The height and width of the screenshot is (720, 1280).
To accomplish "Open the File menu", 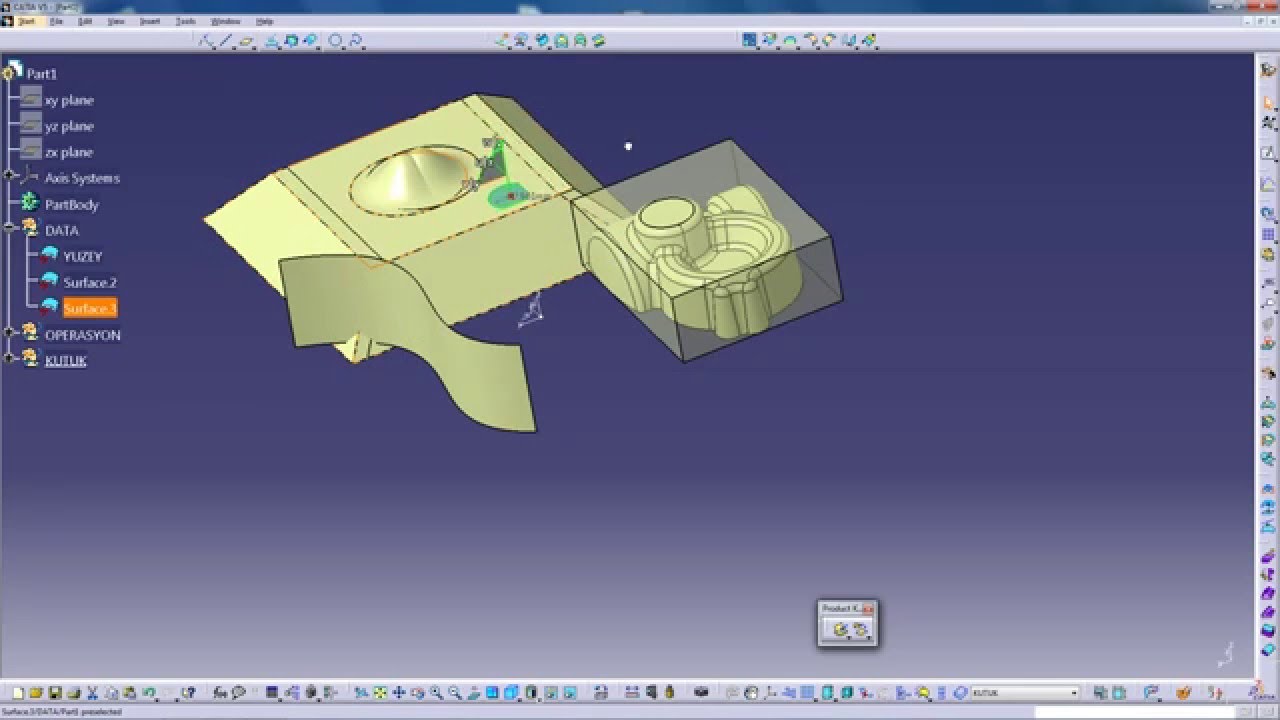I will click(x=56, y=21).
